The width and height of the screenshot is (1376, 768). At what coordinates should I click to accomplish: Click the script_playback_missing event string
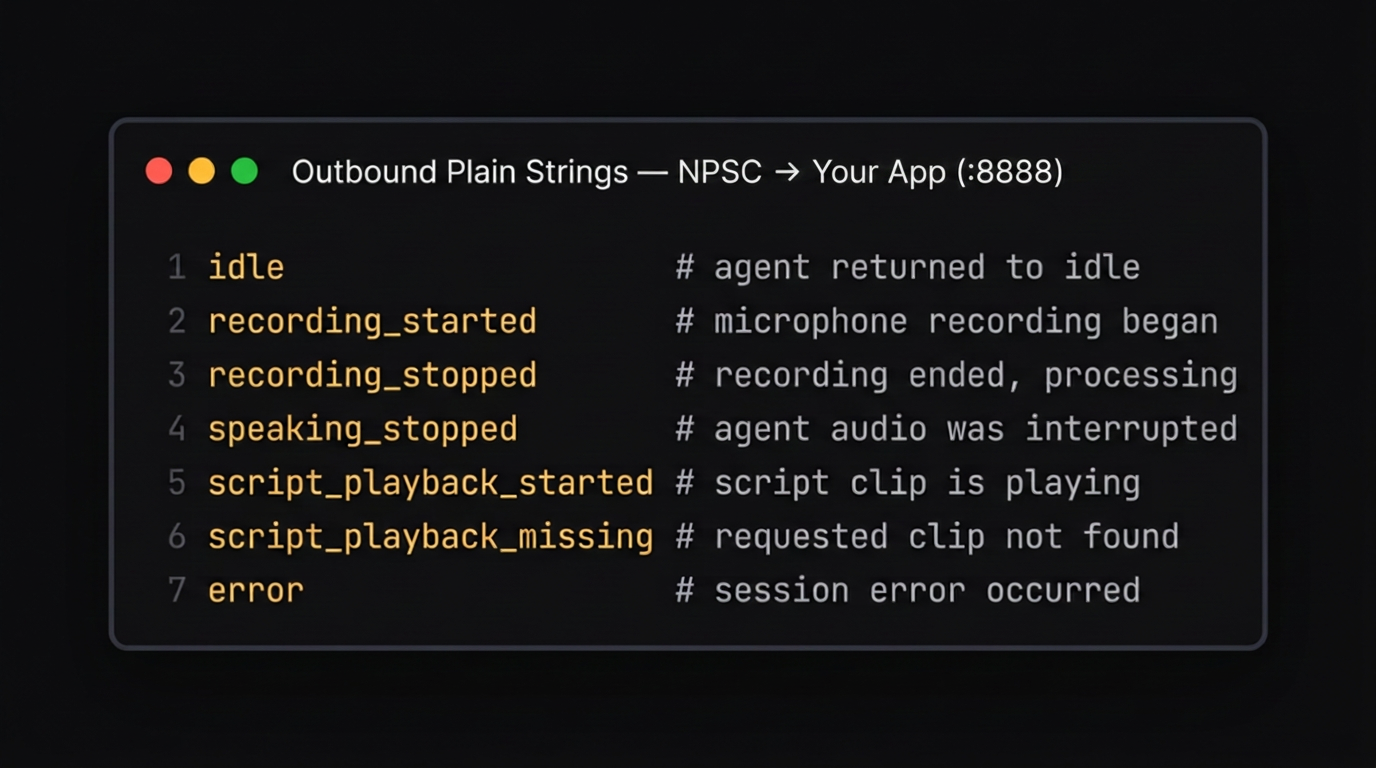point(430,537)
